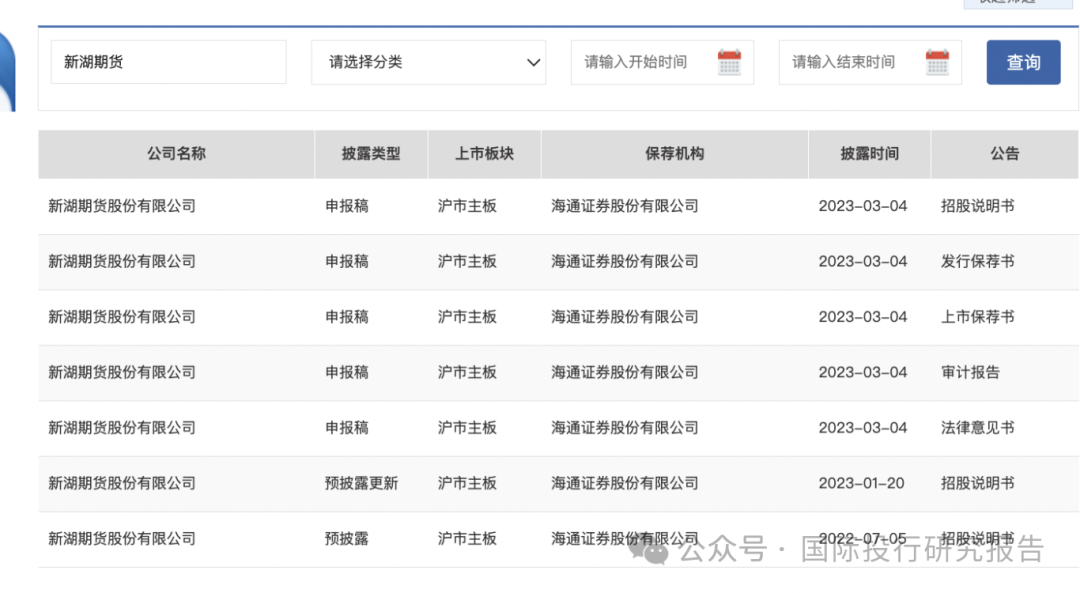
Task: Click date 2023-03-04 in the 法律意见书 row
Action: pyautogui.click(x=862, y=428)
